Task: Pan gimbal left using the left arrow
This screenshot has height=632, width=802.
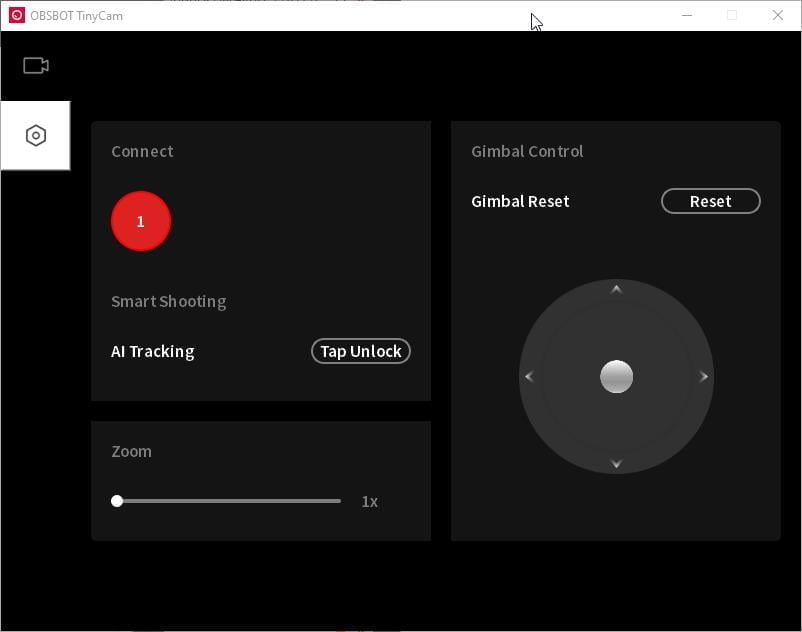Action: pos(529,377)
